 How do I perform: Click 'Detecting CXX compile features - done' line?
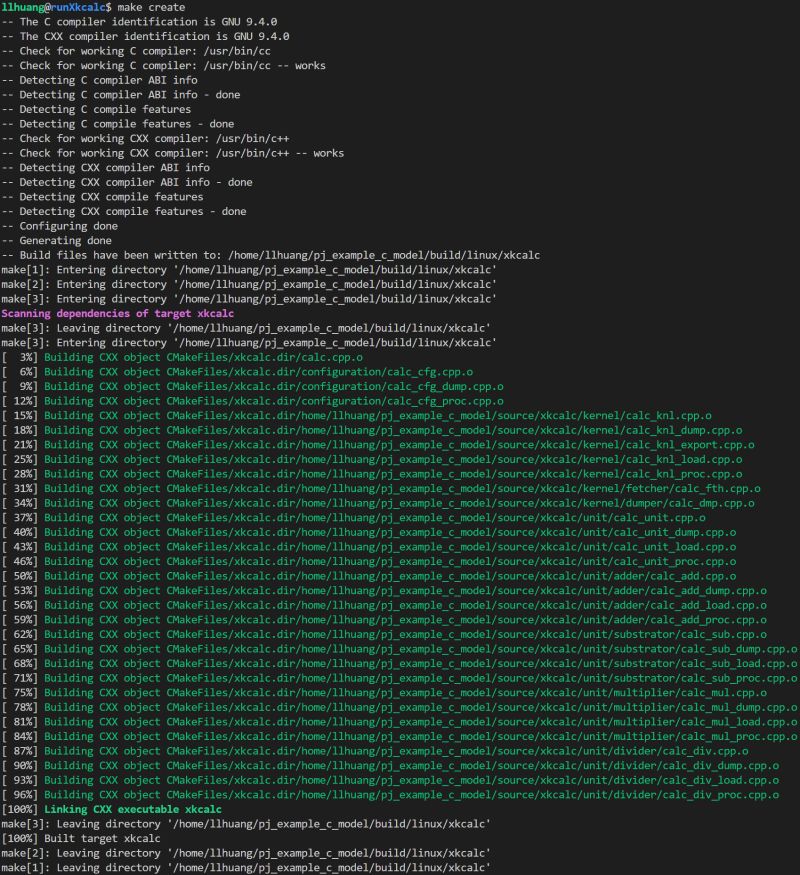[x=124, y=211]
